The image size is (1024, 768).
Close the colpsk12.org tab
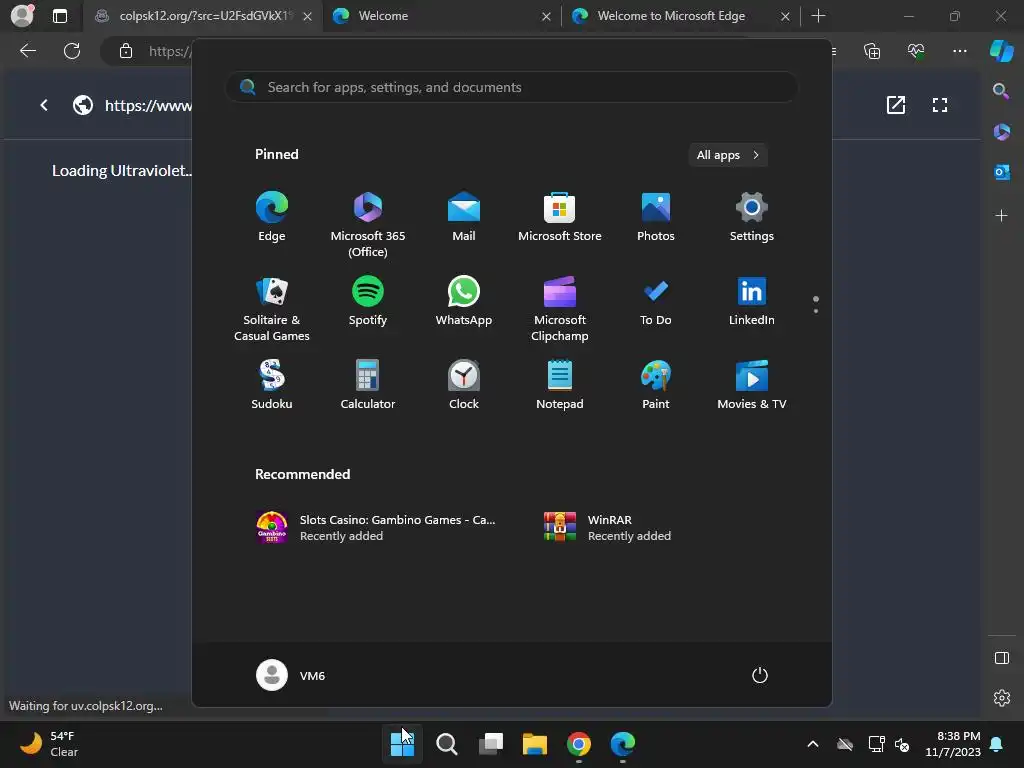point(307,16)
